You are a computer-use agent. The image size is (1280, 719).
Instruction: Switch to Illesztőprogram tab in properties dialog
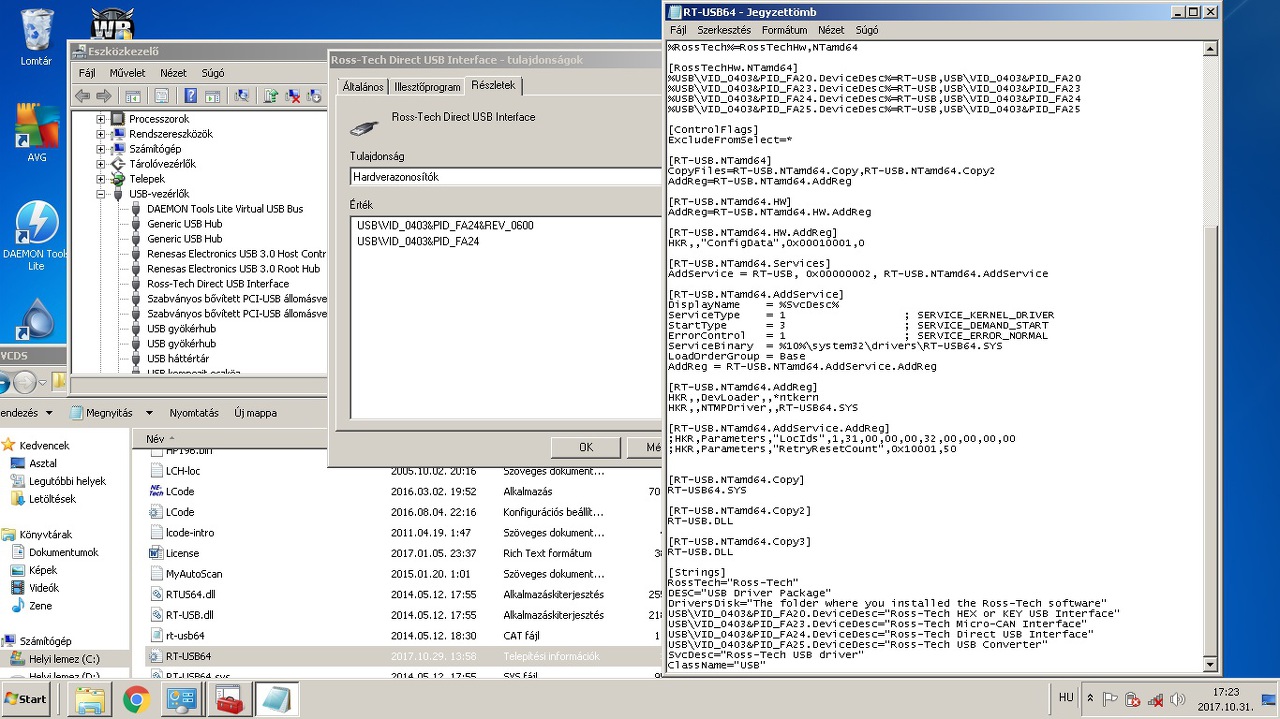point(427,87)
